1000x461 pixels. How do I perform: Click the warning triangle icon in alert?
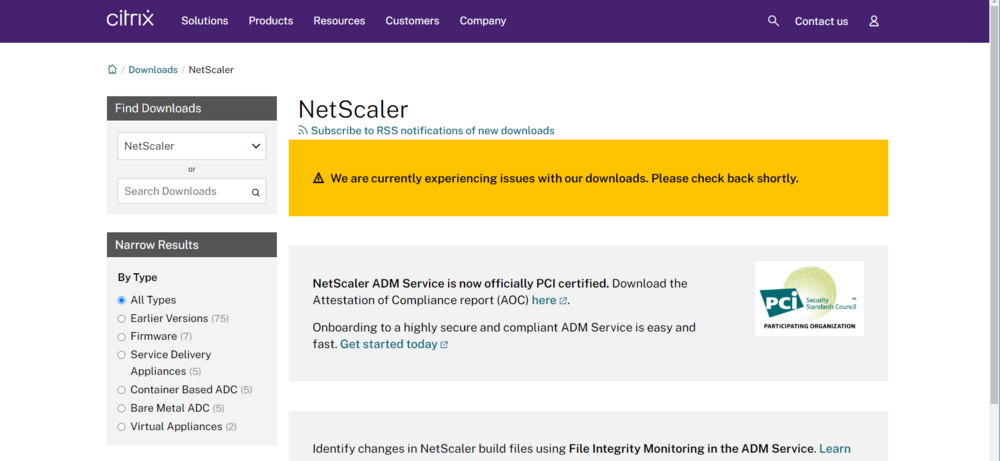[318, 179]
